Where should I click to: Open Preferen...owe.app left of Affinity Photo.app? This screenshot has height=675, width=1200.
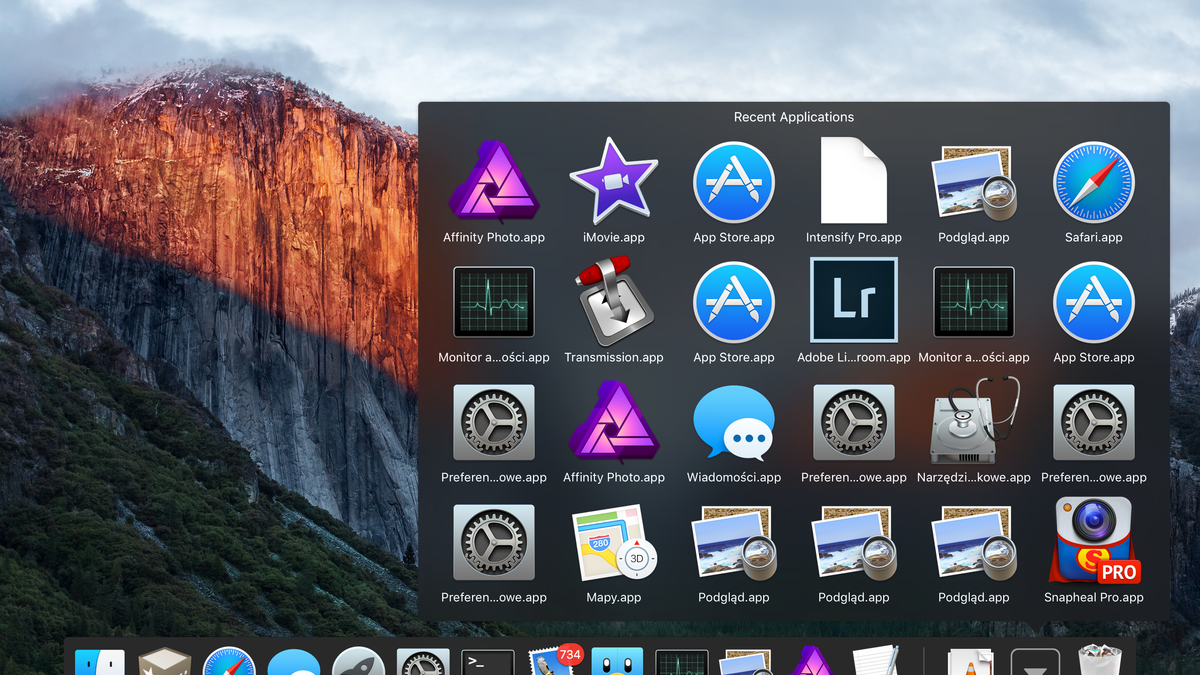494,421
